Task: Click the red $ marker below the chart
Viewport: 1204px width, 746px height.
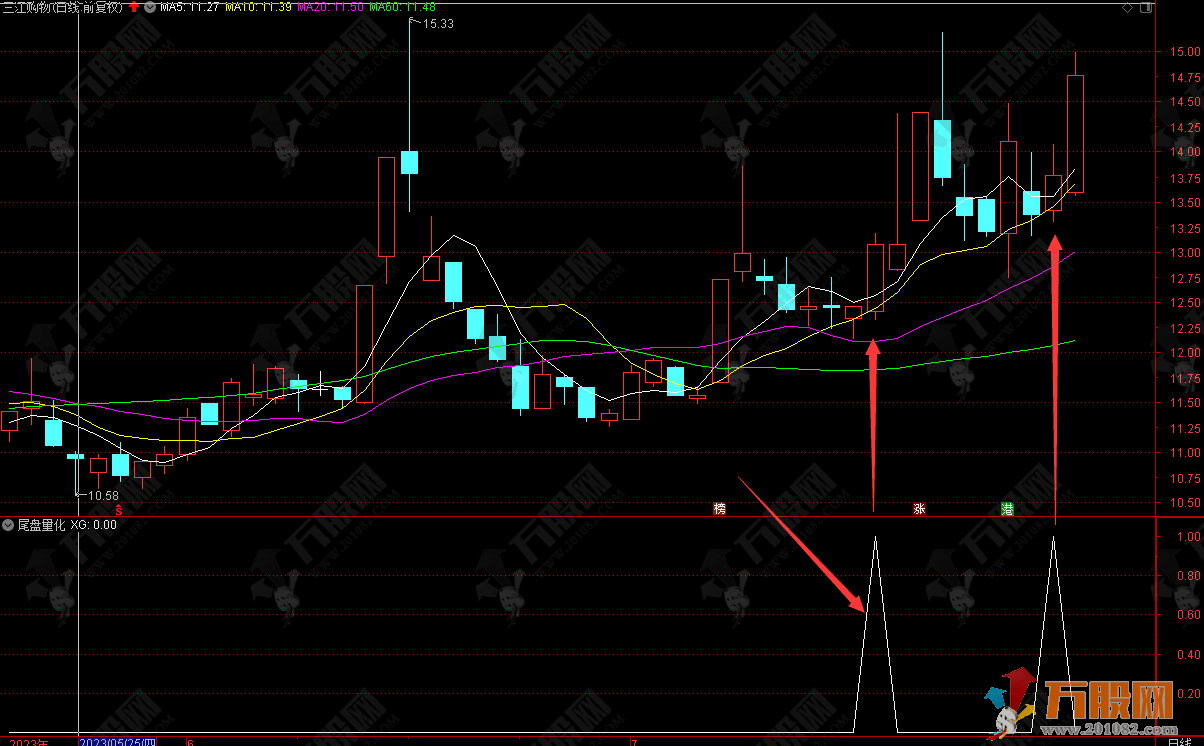Action: point(118,509)
